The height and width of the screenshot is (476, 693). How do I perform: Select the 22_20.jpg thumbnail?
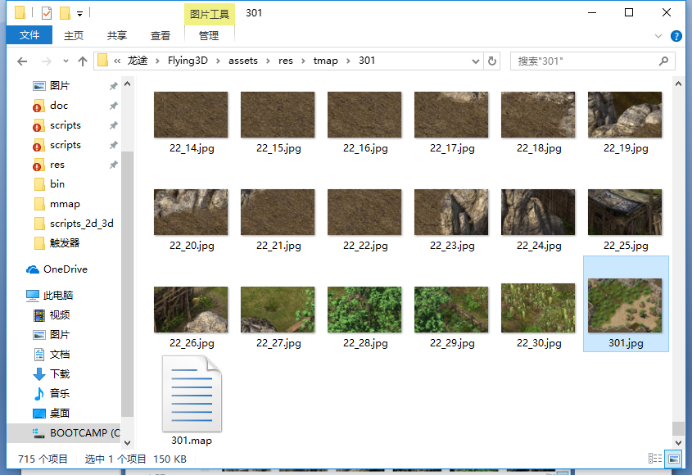click(191, 212)
